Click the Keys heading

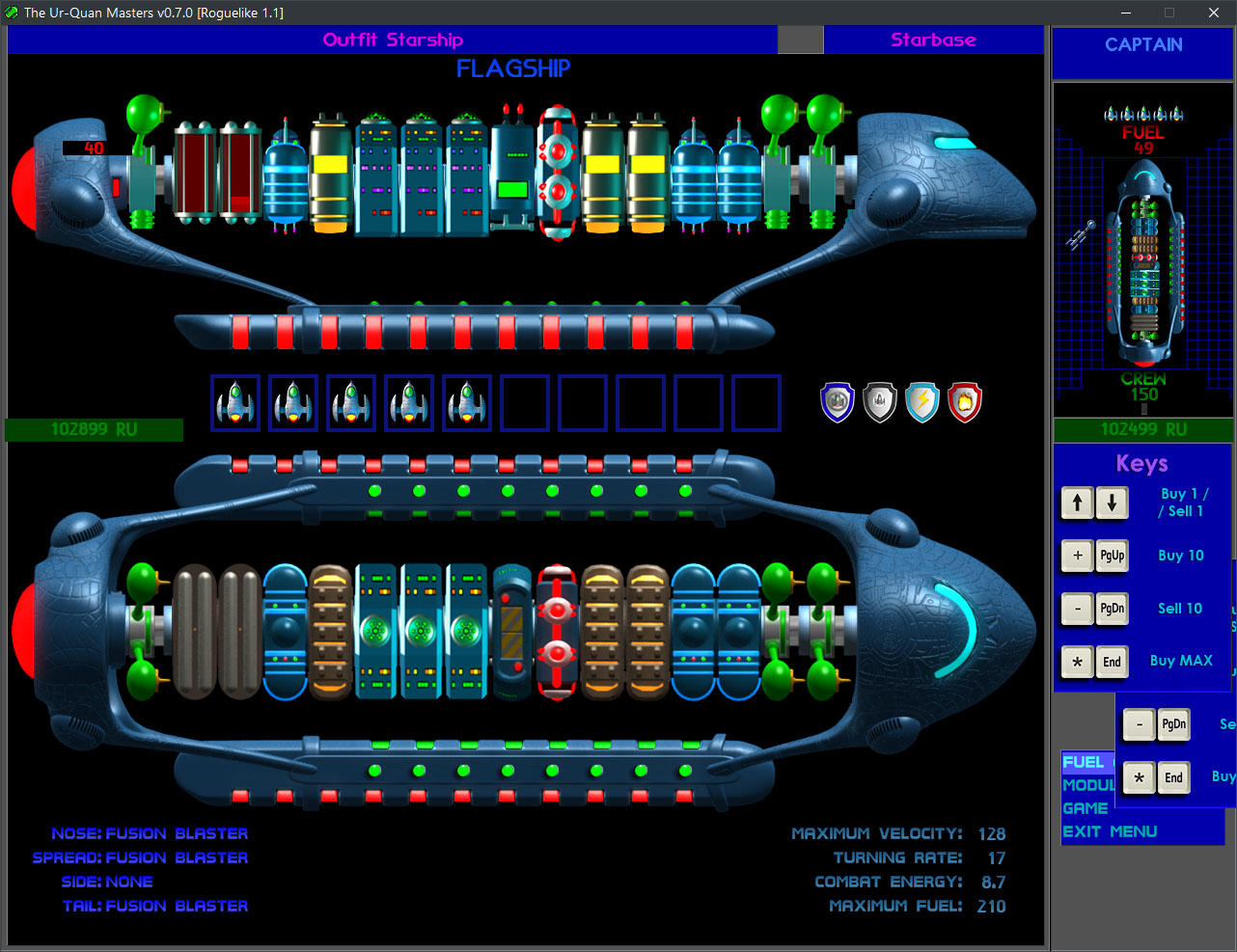[1142, 464]
